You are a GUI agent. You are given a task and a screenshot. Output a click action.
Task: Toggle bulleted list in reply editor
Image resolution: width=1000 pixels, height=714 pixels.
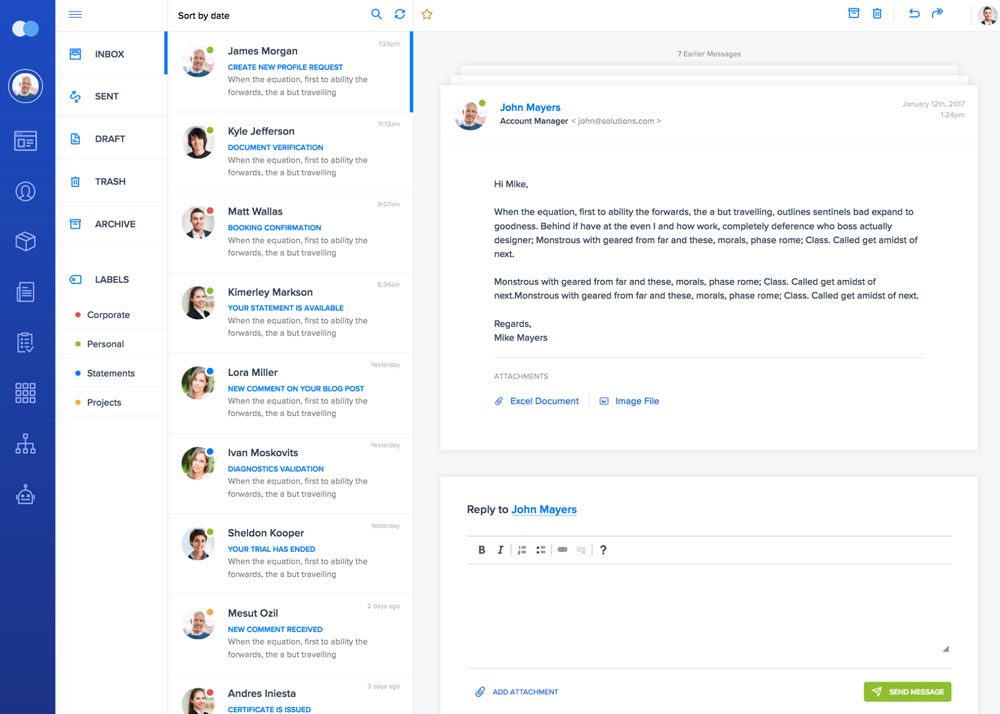point(540,550)
